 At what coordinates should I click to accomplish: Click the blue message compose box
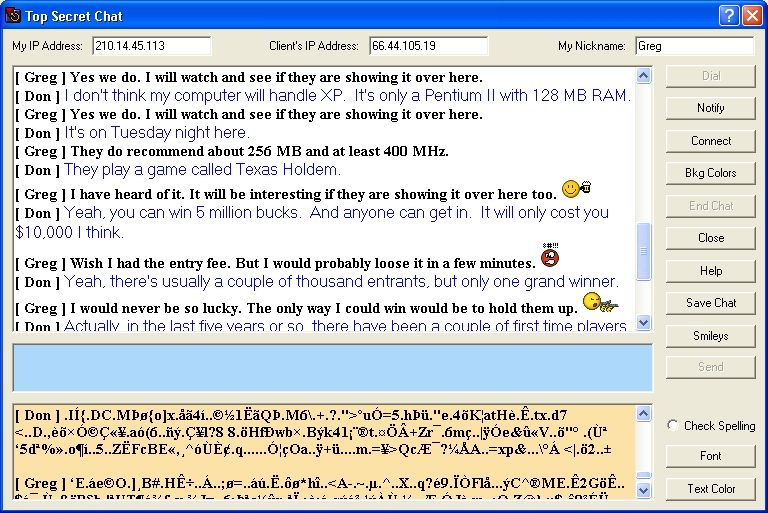[x=333, y=368]
